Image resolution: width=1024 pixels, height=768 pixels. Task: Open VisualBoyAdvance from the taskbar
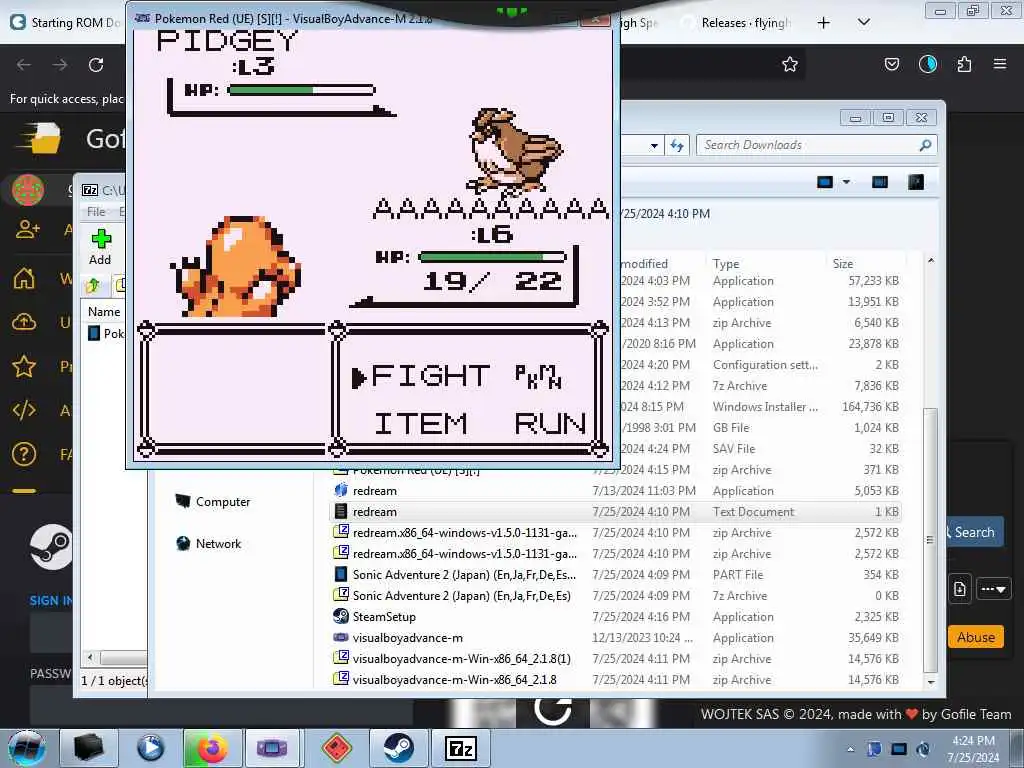pyautogui.click(x=274, y=748)
